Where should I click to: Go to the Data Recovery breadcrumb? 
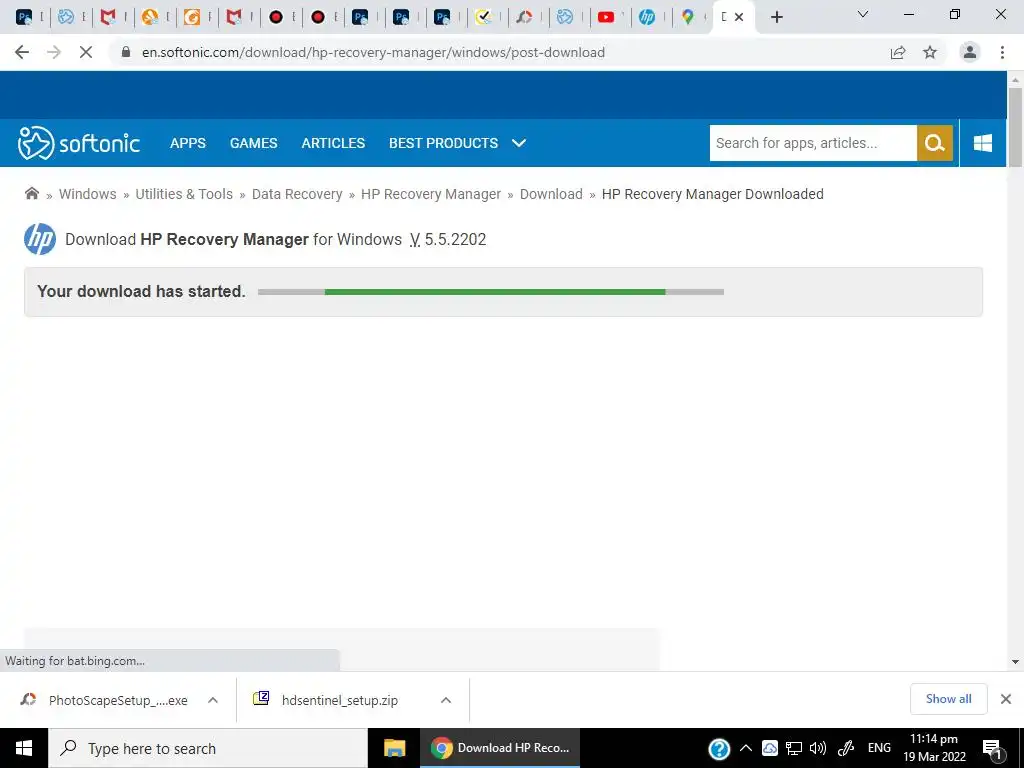(297, 194)
